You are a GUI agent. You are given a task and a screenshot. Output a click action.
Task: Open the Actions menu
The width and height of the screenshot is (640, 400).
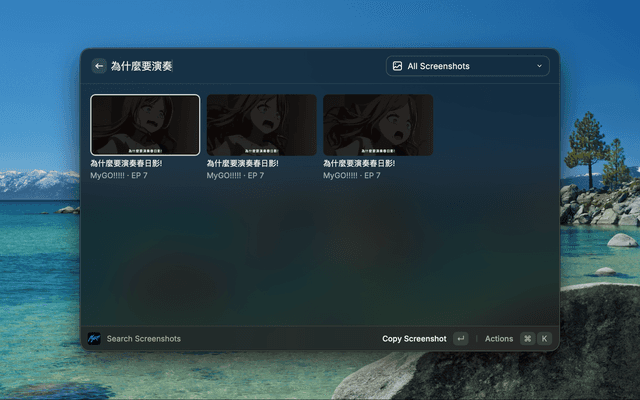pyautogui.click(x=499, y=339)
